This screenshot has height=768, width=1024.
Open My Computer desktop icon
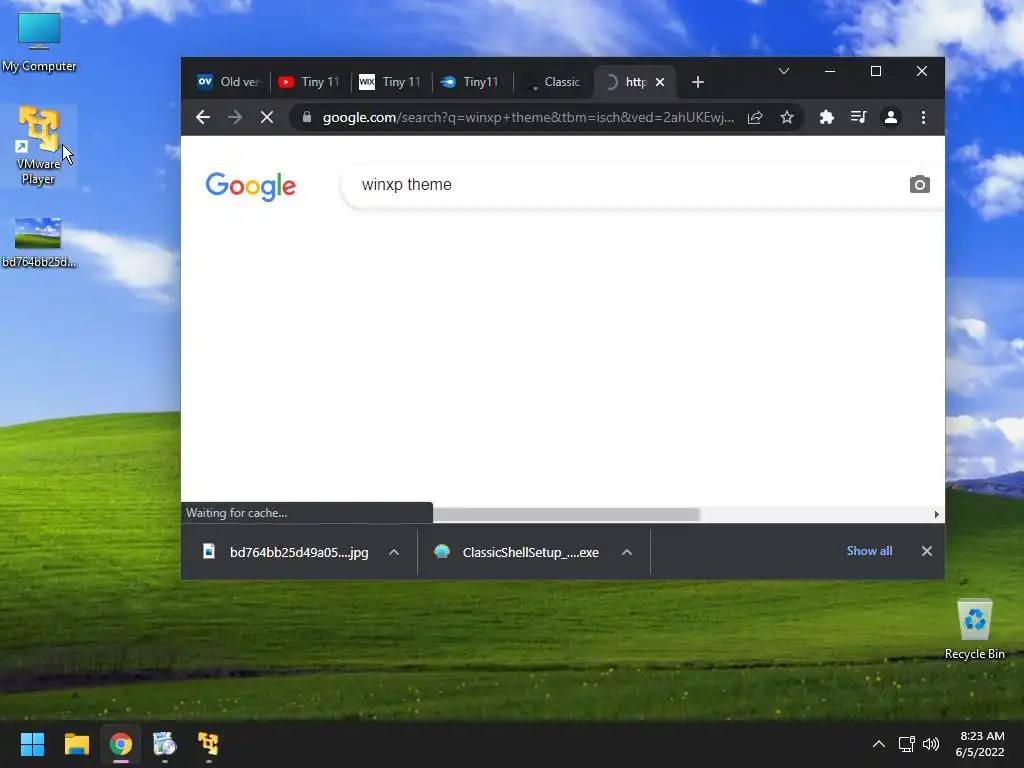point(39,42)
